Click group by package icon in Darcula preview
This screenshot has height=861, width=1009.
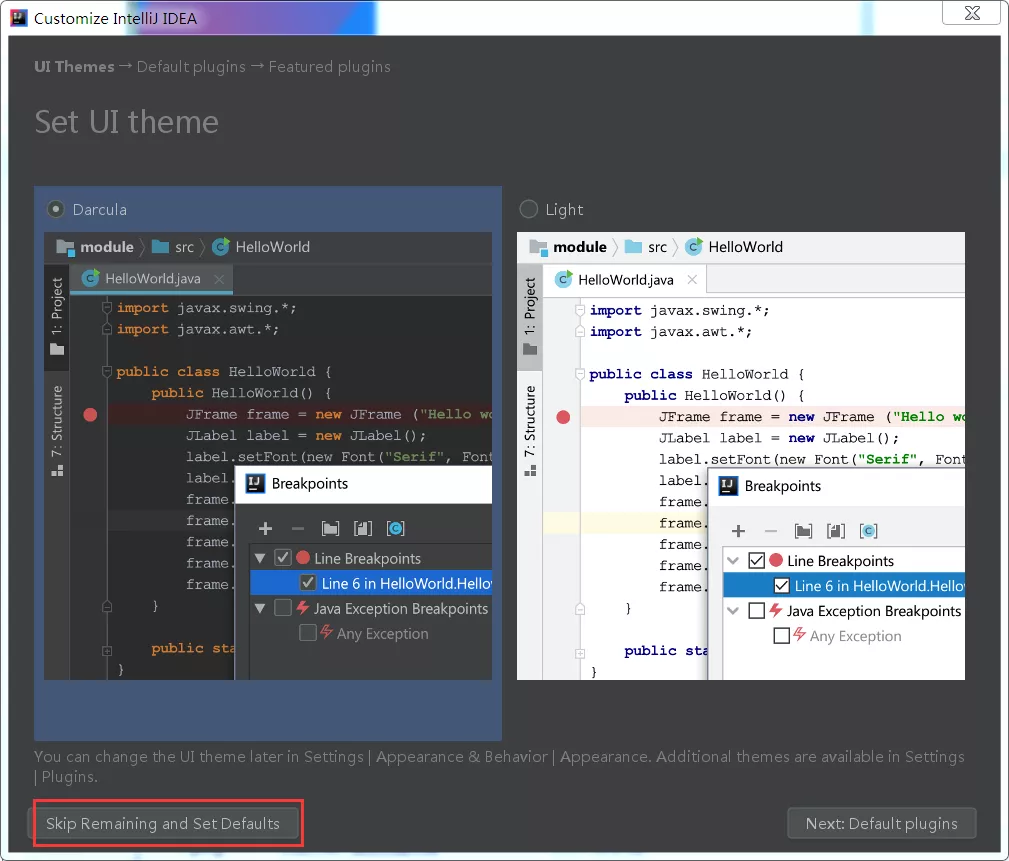[330, 529]
